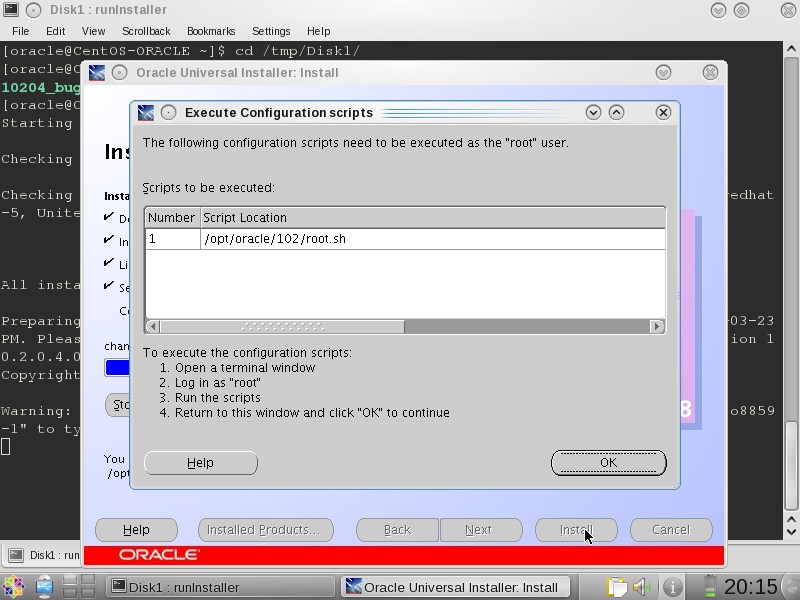This screenshot has height=600, width=800.
Task: Click the terminal vertical scrollbar thumb
Action: coord(791,465)
